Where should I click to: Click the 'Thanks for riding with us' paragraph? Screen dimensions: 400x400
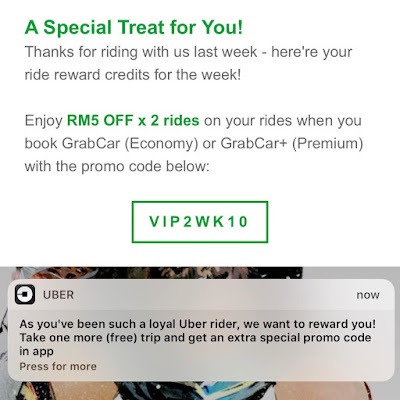tap(188, 63)
